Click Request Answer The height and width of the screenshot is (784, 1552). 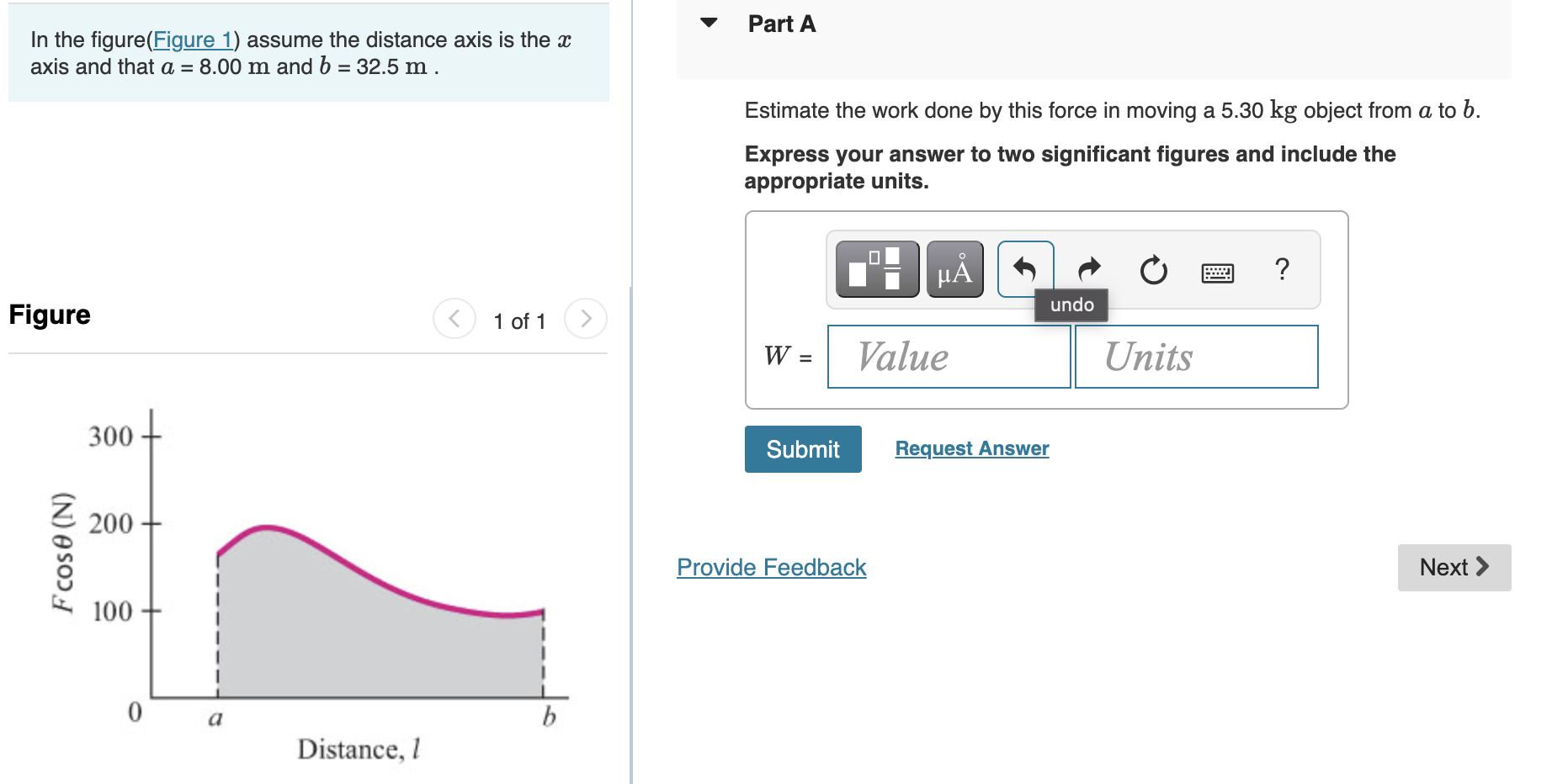(971, 448)
